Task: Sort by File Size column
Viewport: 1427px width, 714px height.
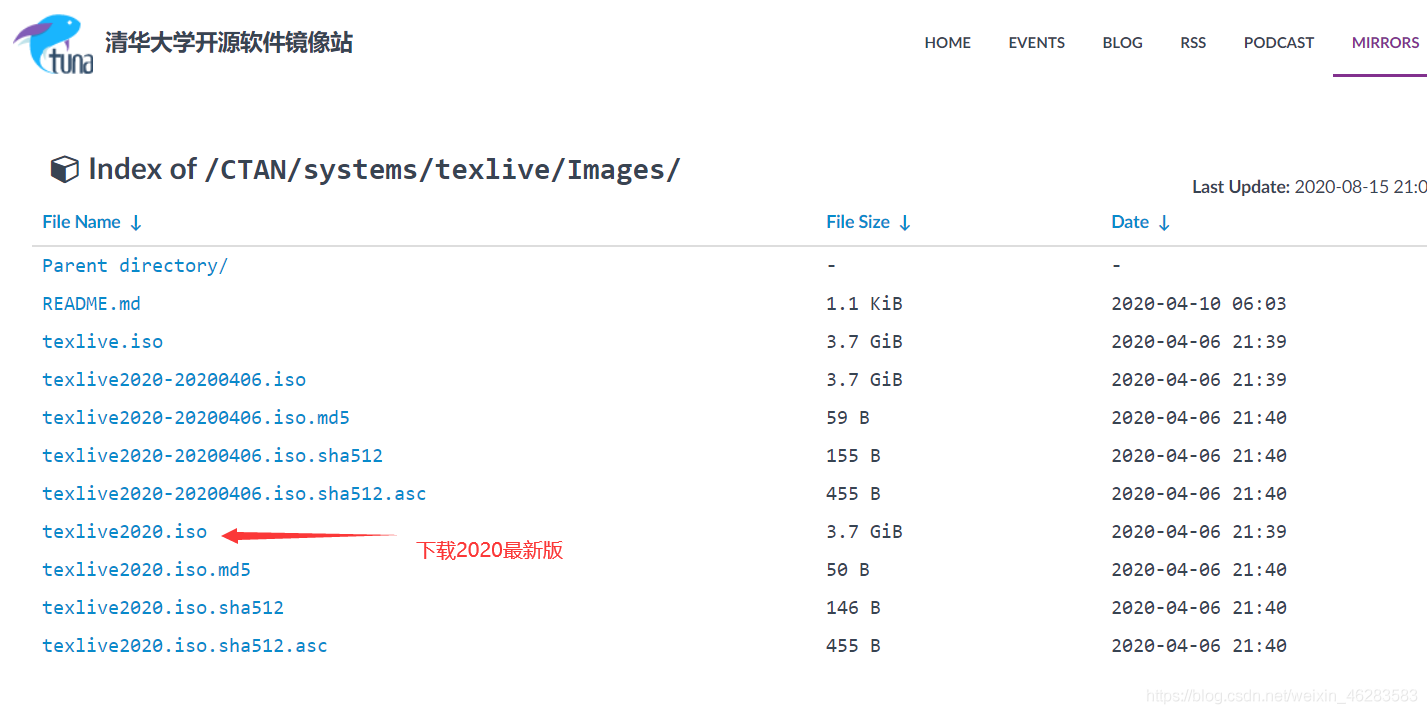Action: pyautogui.click(x=869, y=222)
